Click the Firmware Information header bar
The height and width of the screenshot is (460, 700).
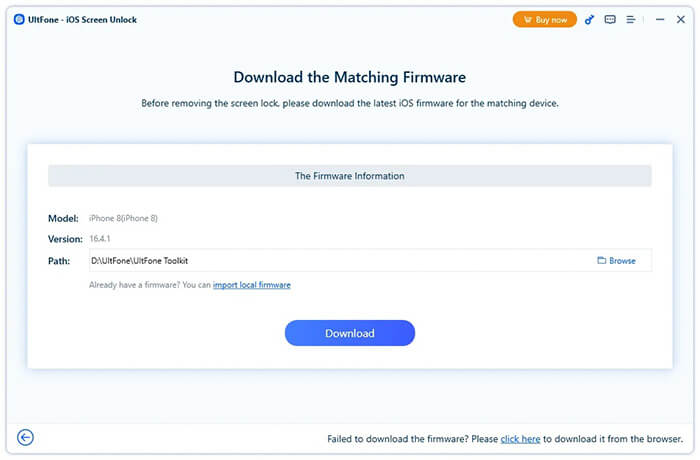point(350,176)
